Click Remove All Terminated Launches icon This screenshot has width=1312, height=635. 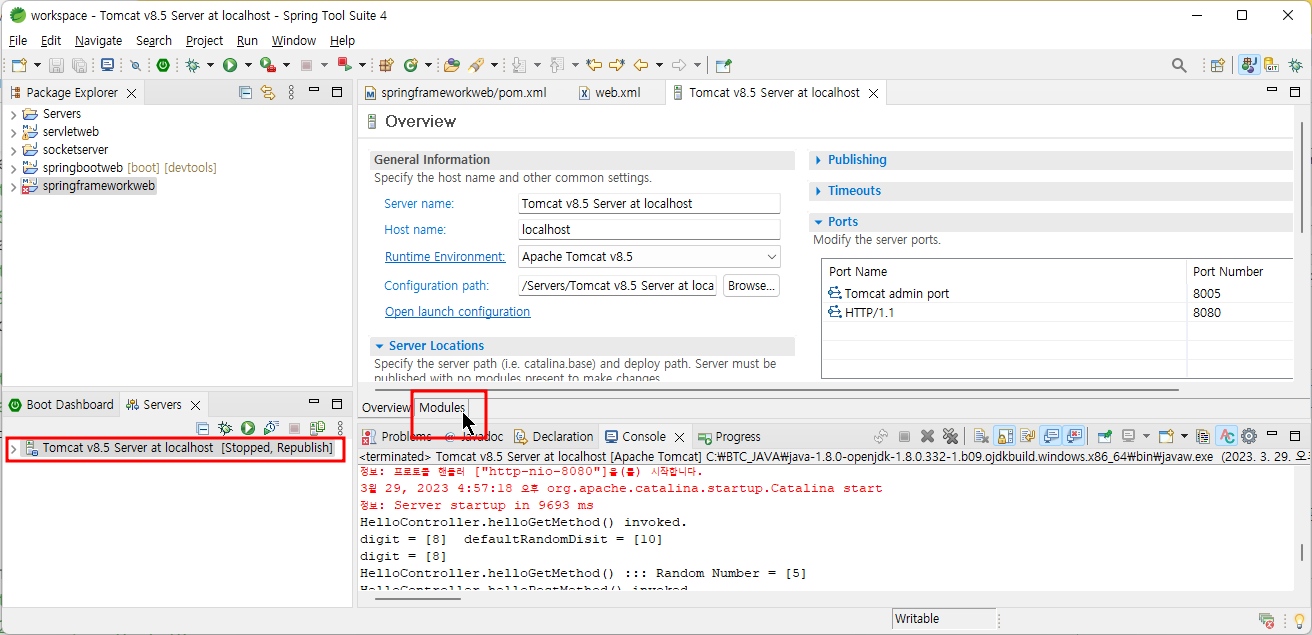coord(950,436)
